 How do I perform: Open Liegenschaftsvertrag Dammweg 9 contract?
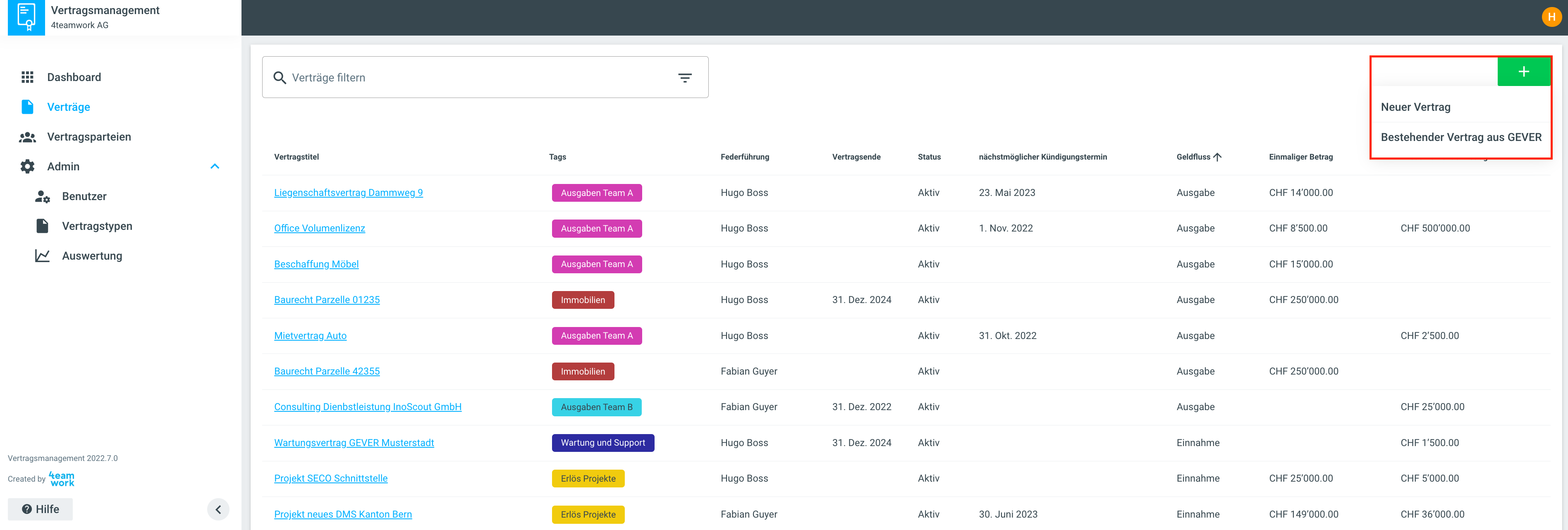[348, 193]
